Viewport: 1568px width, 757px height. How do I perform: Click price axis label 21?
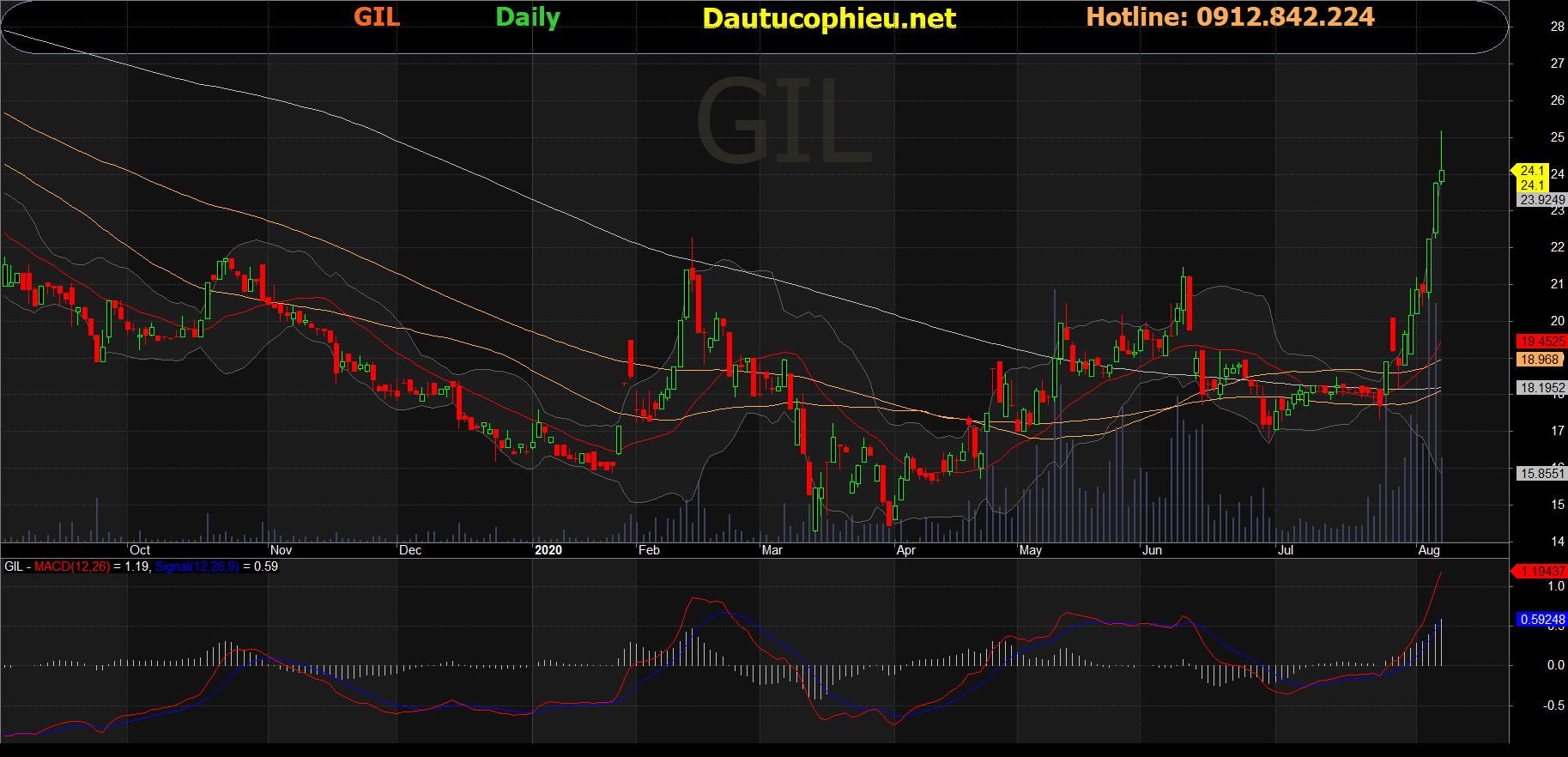pyautogui.click(x=1558, y=284)
